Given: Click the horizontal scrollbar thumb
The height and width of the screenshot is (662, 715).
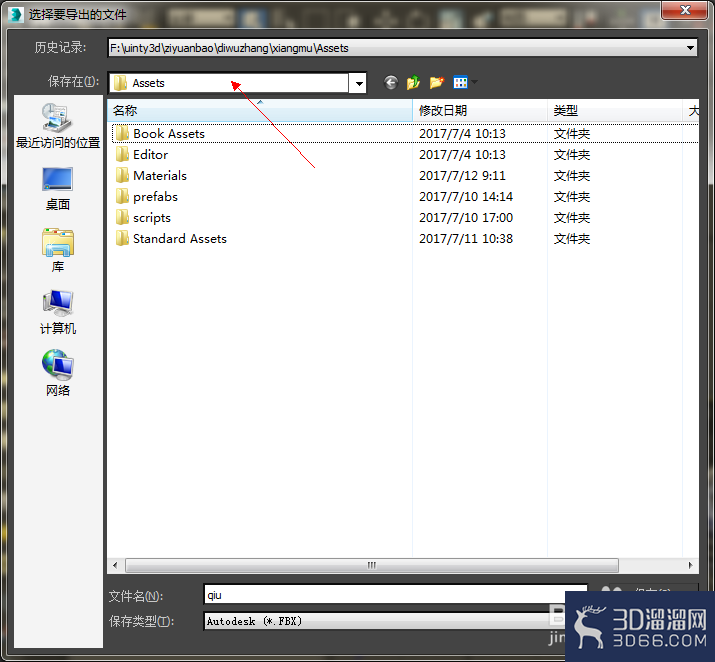Looking at the screenshot, I should (x=372, y=565).
